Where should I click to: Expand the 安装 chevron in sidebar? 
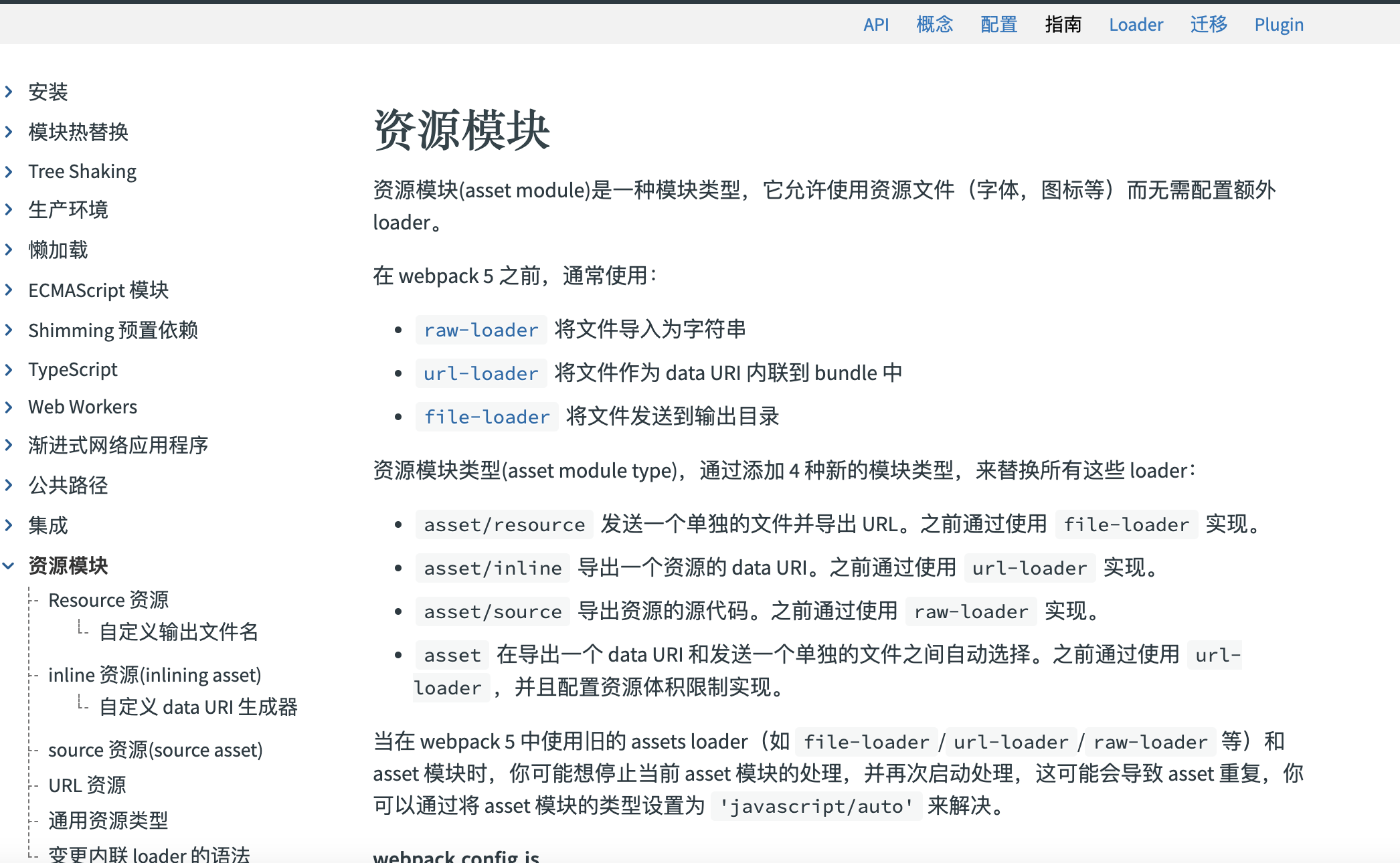tap(9, 92)
